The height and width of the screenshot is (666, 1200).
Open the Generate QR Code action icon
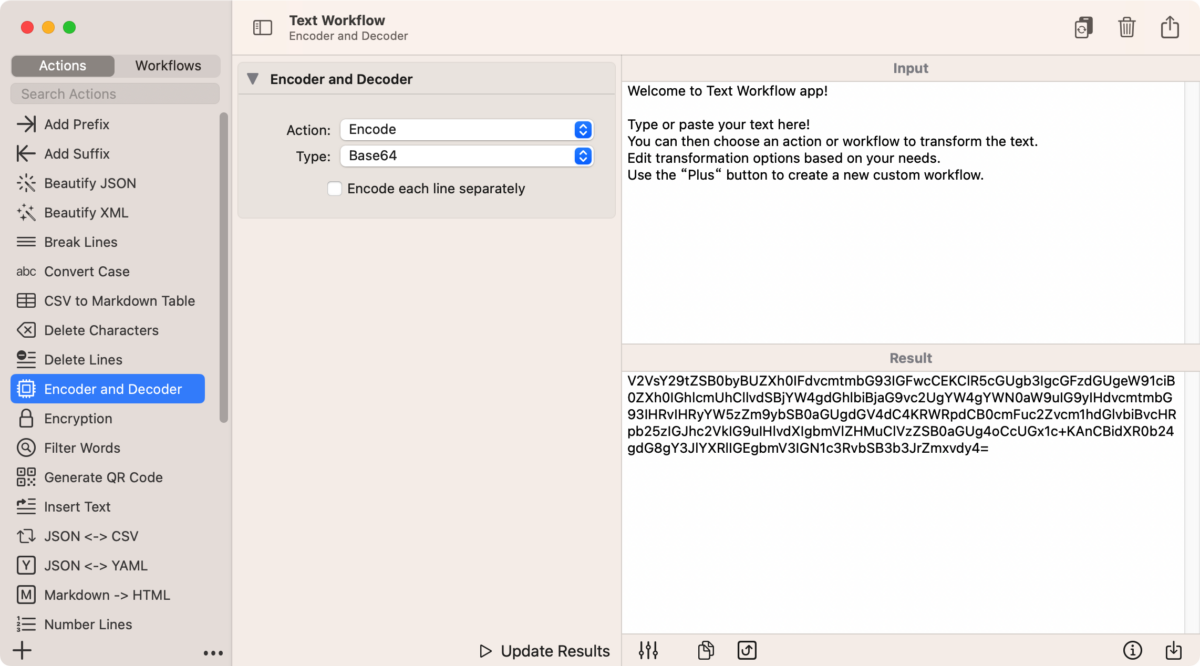(x=26, y=477)
